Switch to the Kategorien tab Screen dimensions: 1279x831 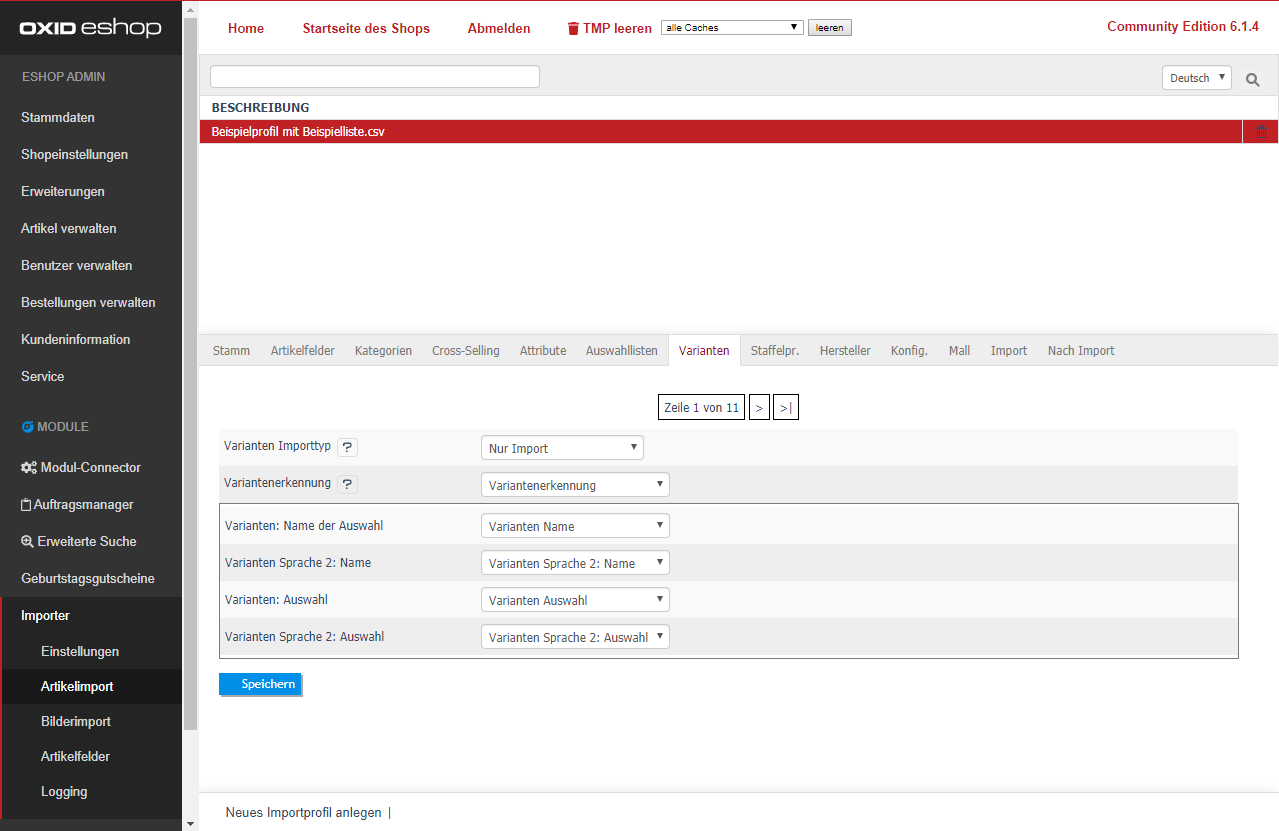click(x=383, y=351)
